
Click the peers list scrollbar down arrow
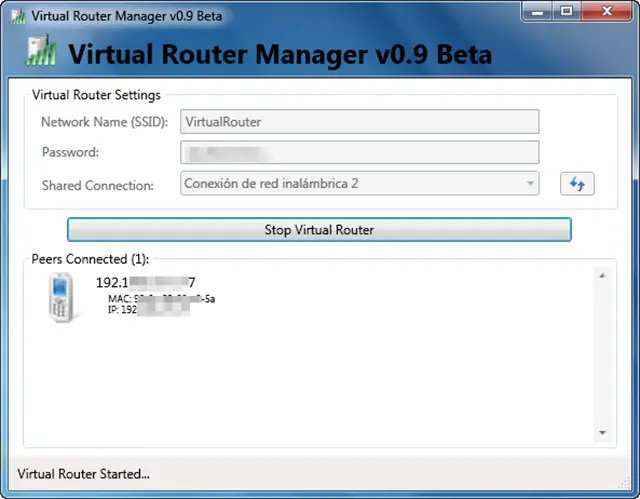602,433
